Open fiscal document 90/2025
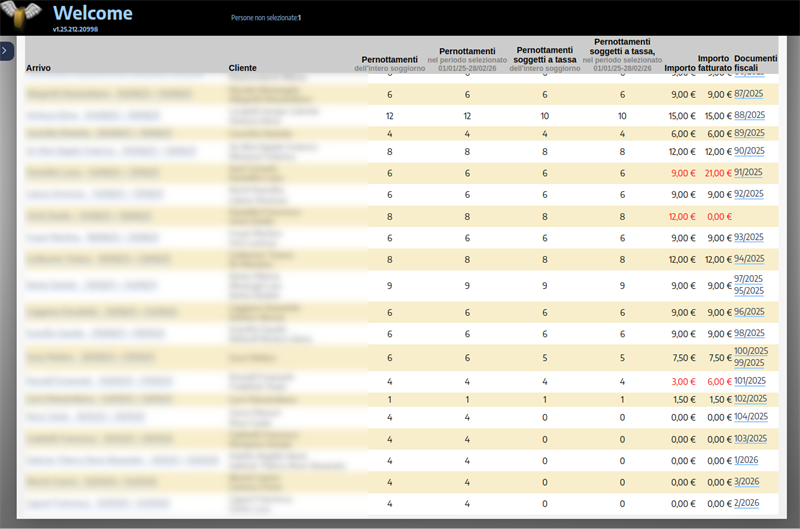Image resolution: width=800 pixels, height=529 pixels. point(749,151)
